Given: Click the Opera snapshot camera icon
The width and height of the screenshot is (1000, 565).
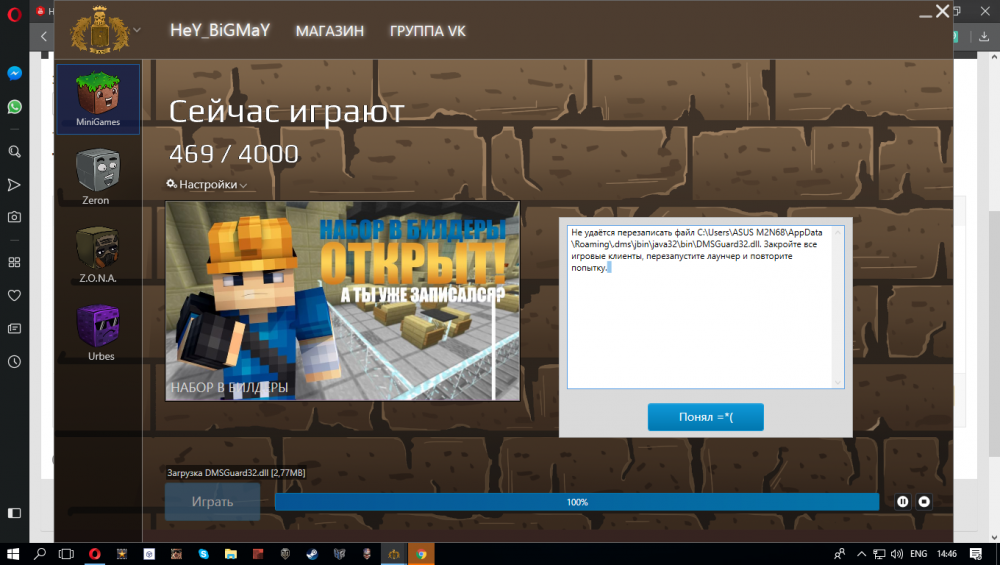Looking at the screenshot, I should tap(15, 217).
